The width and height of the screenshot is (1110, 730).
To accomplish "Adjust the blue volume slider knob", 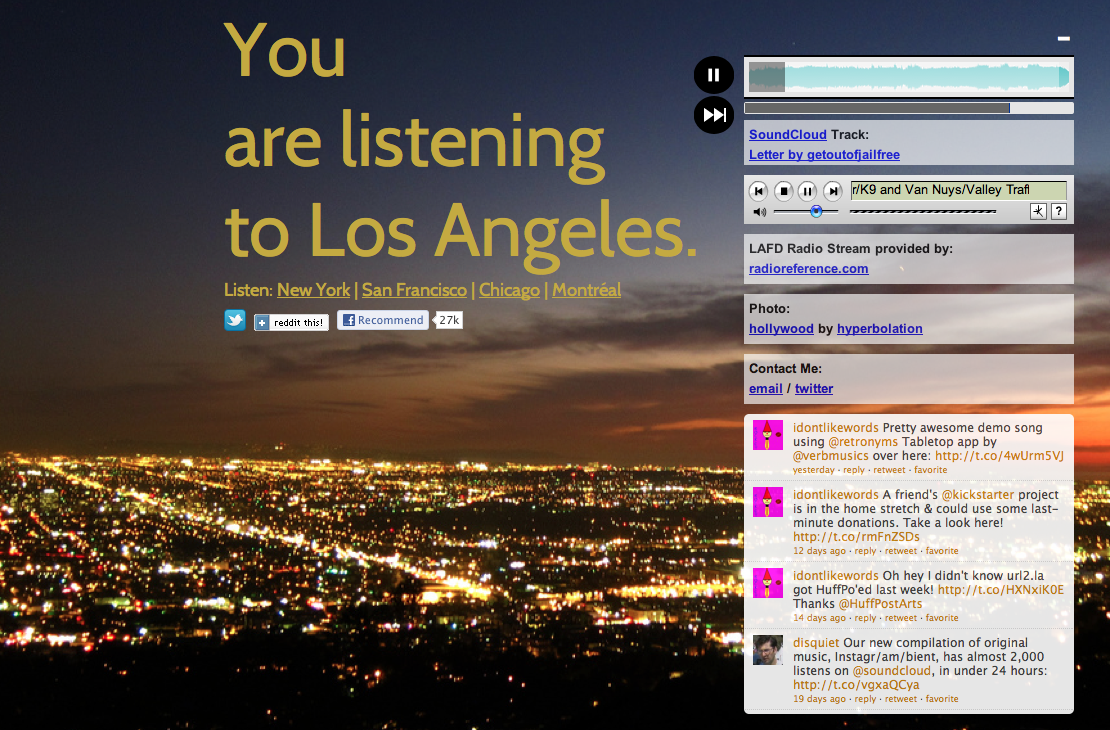I will 816,211.
